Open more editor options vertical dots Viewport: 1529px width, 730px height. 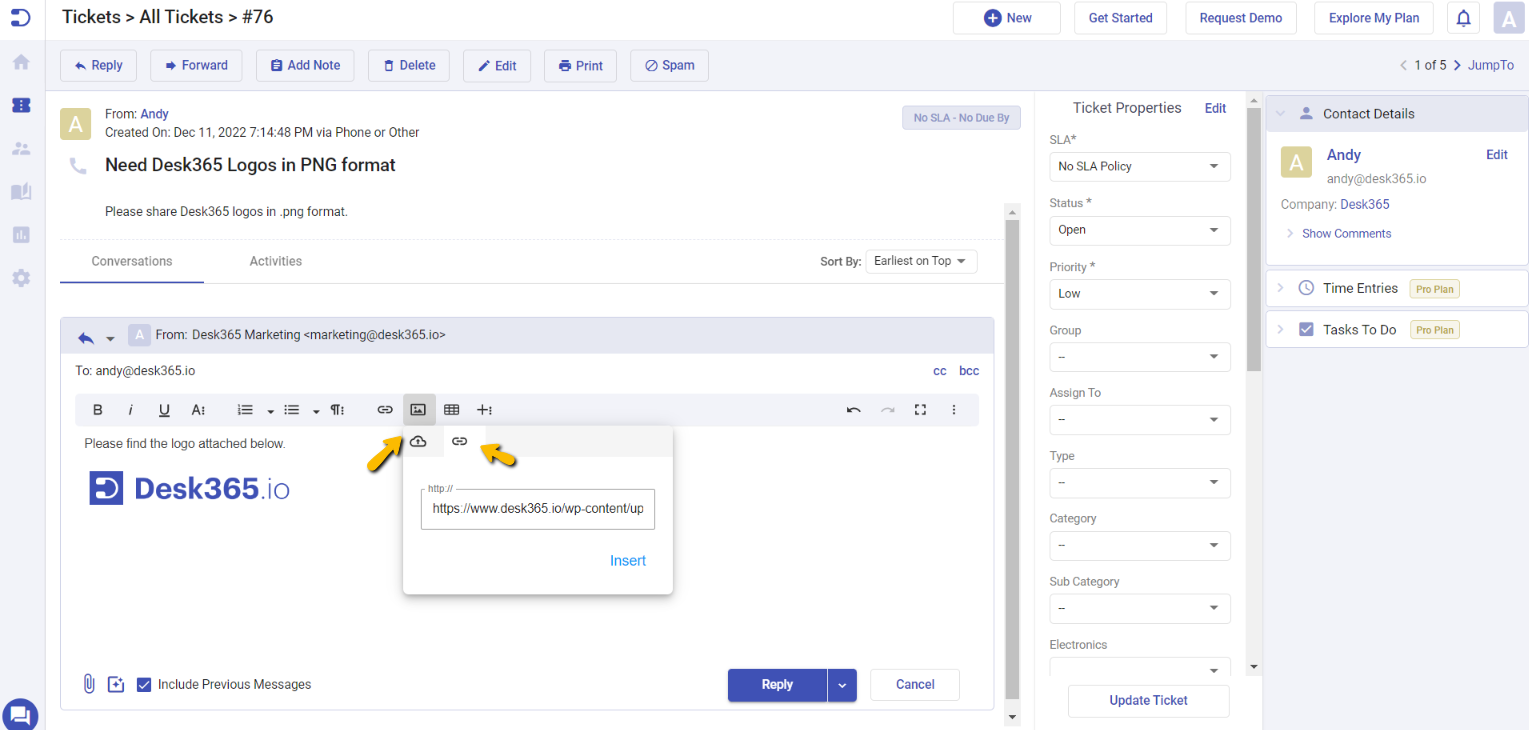pyautogui.click(x=954, y=410)
